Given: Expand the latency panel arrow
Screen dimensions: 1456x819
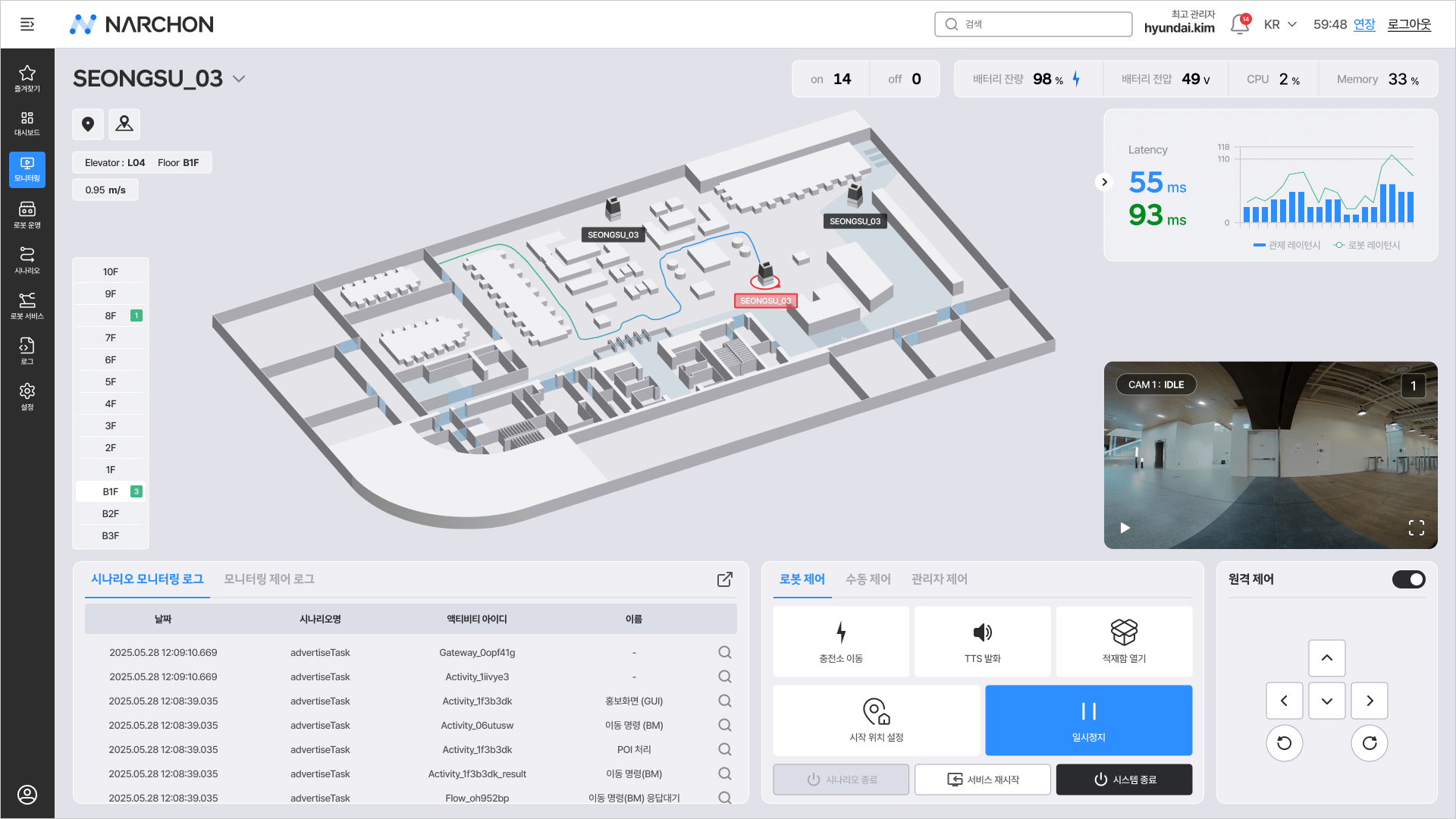Looking at the screenshot, I should click(1104, 182).
